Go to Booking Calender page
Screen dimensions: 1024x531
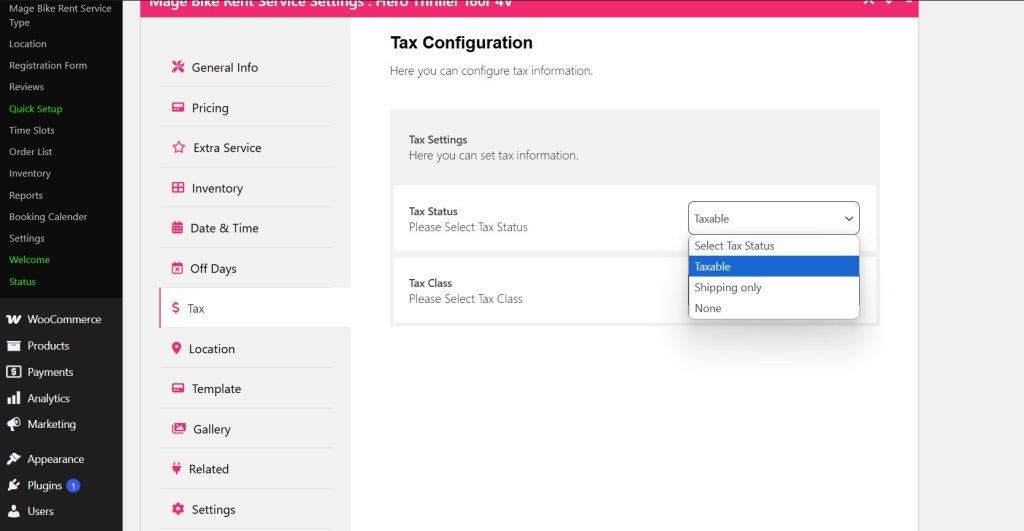[48, 217]
